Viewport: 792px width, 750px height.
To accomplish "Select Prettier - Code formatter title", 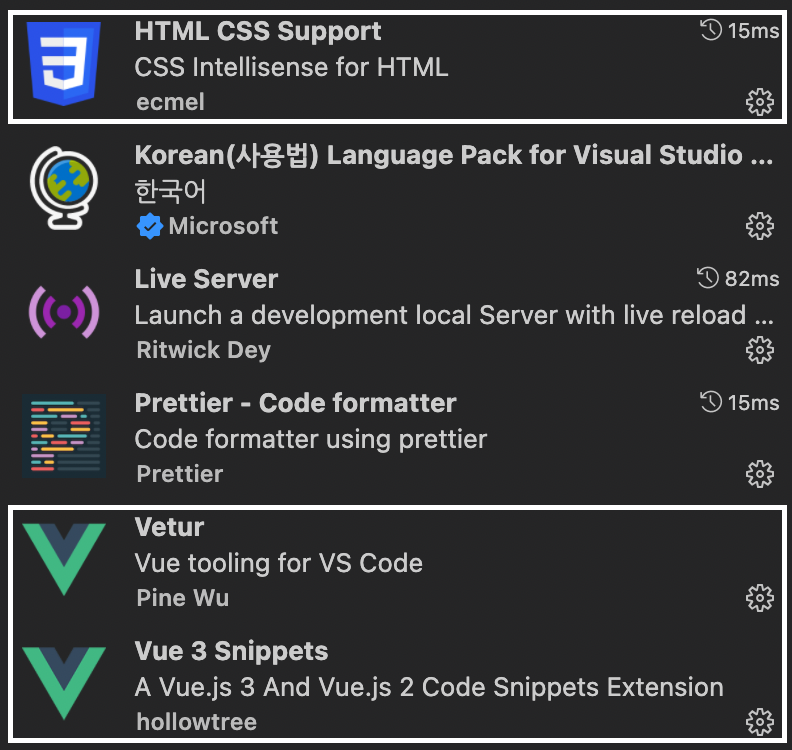I will (x=295, y=403).
